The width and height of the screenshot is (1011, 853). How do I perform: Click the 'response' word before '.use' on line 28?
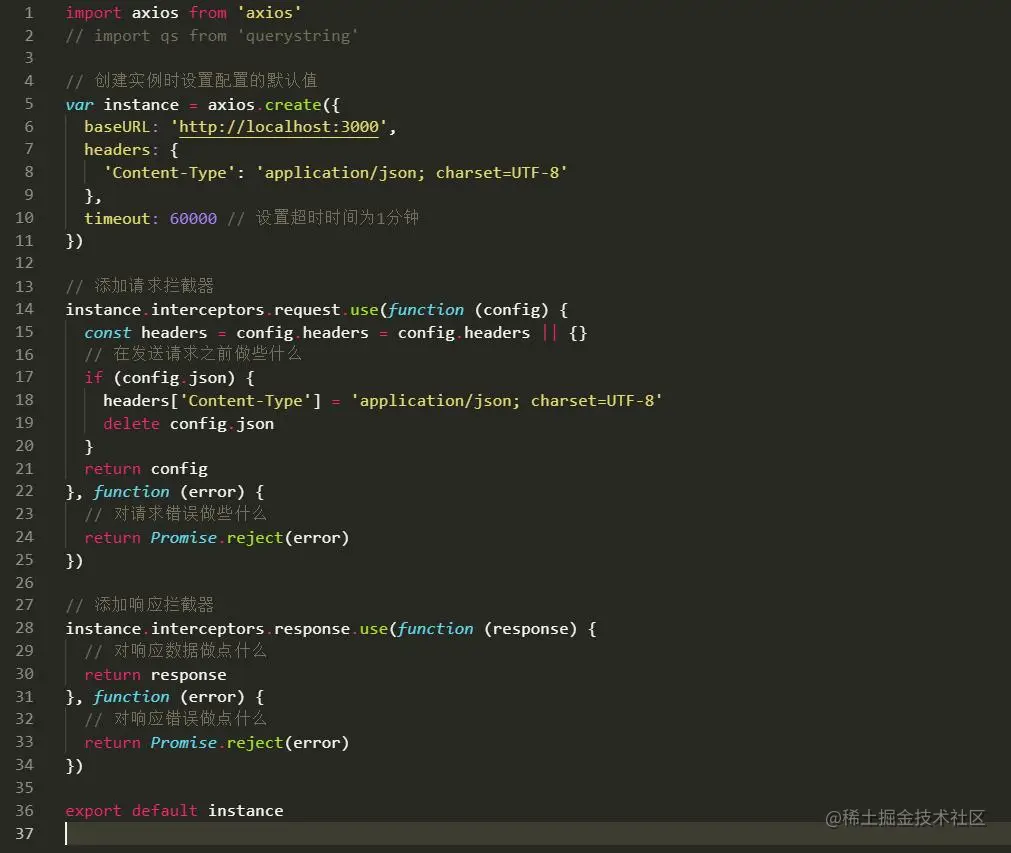point(312,629)
